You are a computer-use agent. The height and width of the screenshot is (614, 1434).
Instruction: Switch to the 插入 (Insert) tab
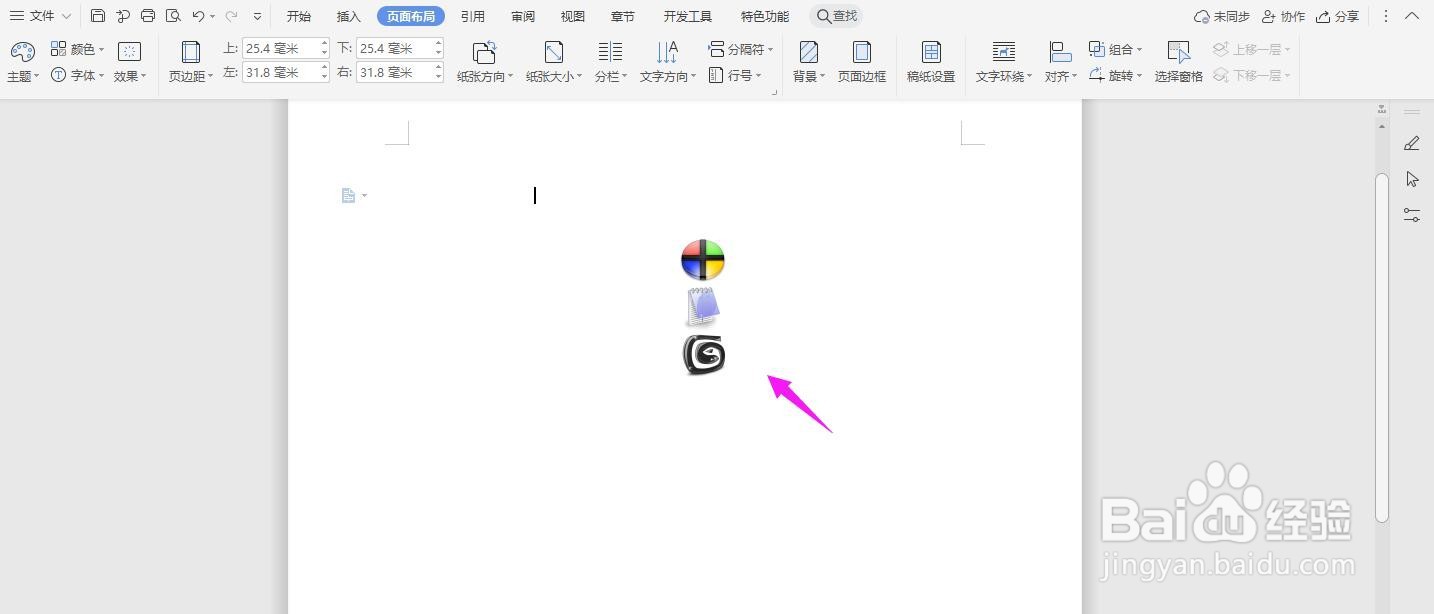click(x=349, y=16)
